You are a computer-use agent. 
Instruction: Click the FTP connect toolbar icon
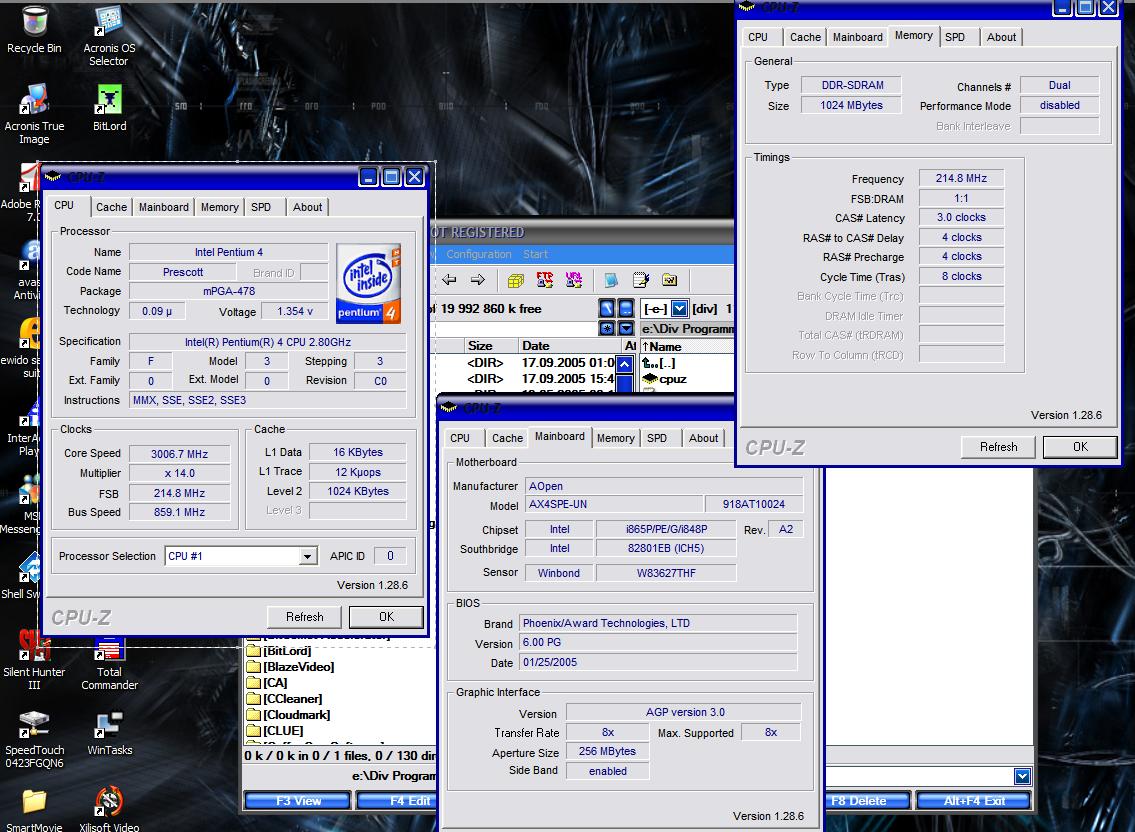pyautogui.click(x=544, y=280)
